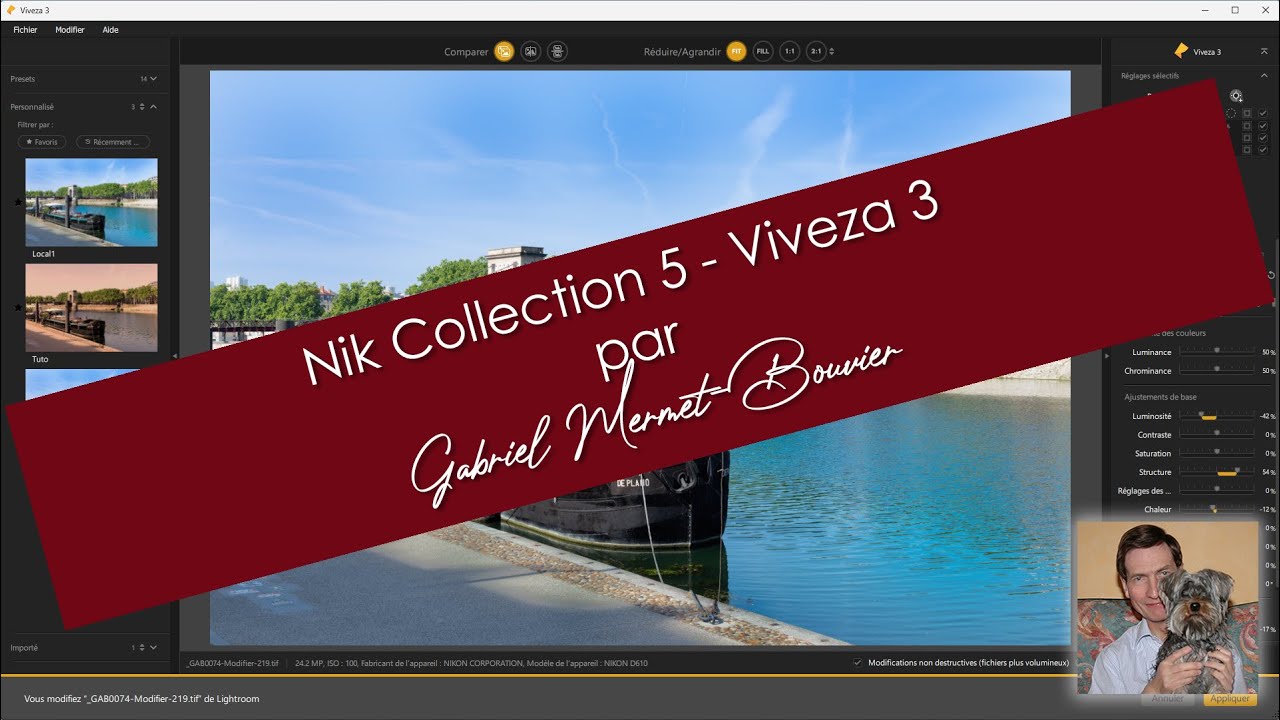The image size is (1280, 720).
Task: Filter presets by Récemment used
Action: tap(113, 142)
